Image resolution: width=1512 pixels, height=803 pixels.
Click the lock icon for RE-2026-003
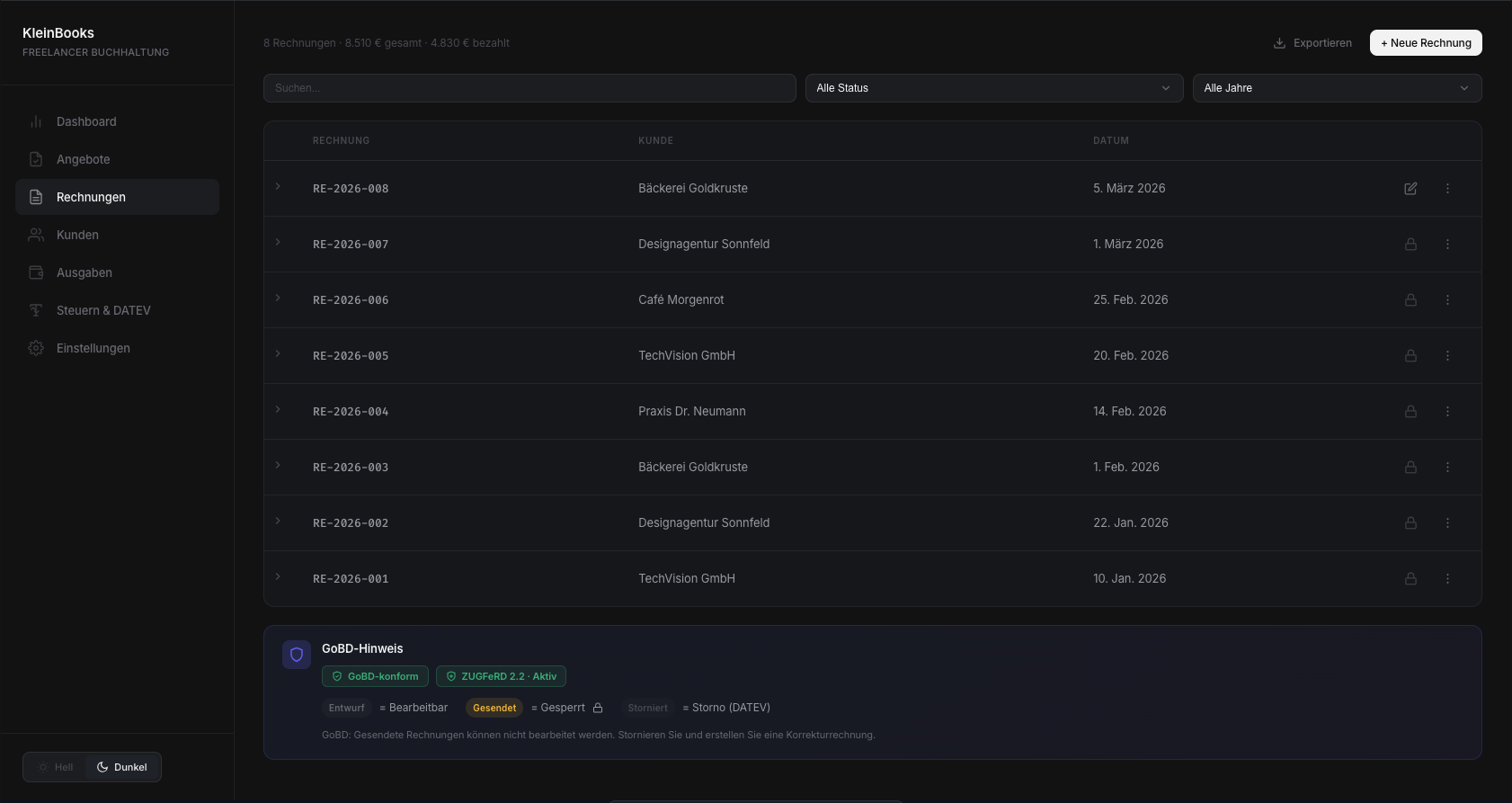(x=1410, y=468)
